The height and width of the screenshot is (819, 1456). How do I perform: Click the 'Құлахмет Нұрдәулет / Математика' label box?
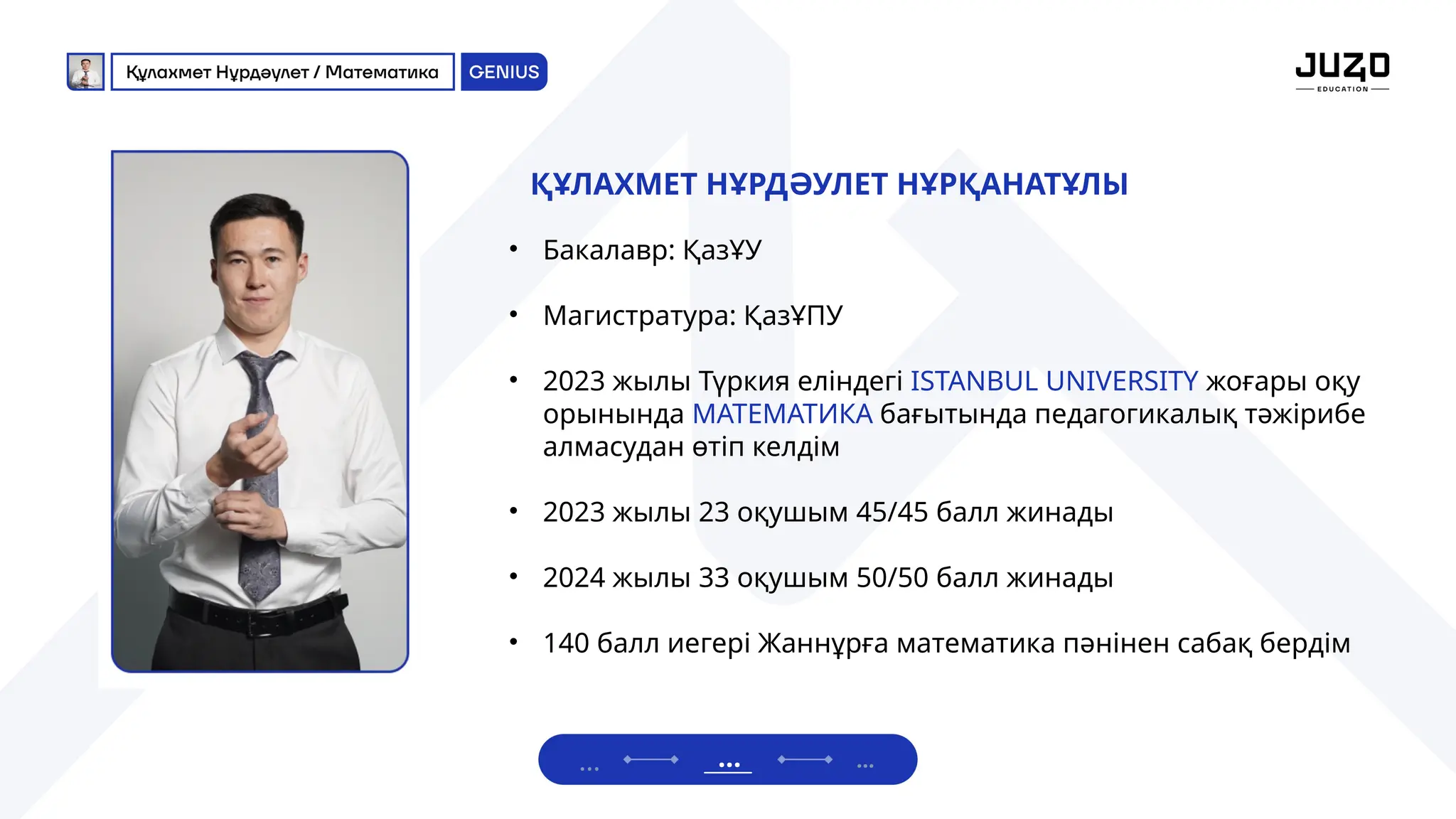[x=282, y=72]
